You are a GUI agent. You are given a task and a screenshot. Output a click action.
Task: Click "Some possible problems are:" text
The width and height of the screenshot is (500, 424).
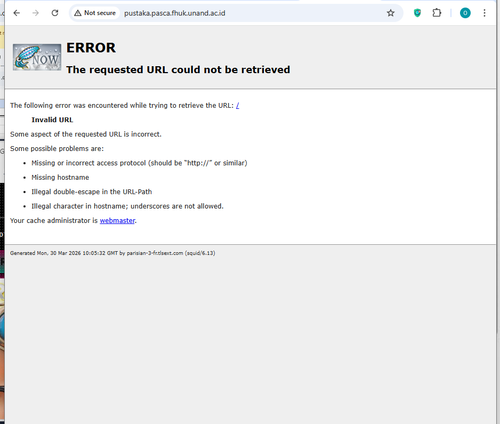(x=57, y=149)
